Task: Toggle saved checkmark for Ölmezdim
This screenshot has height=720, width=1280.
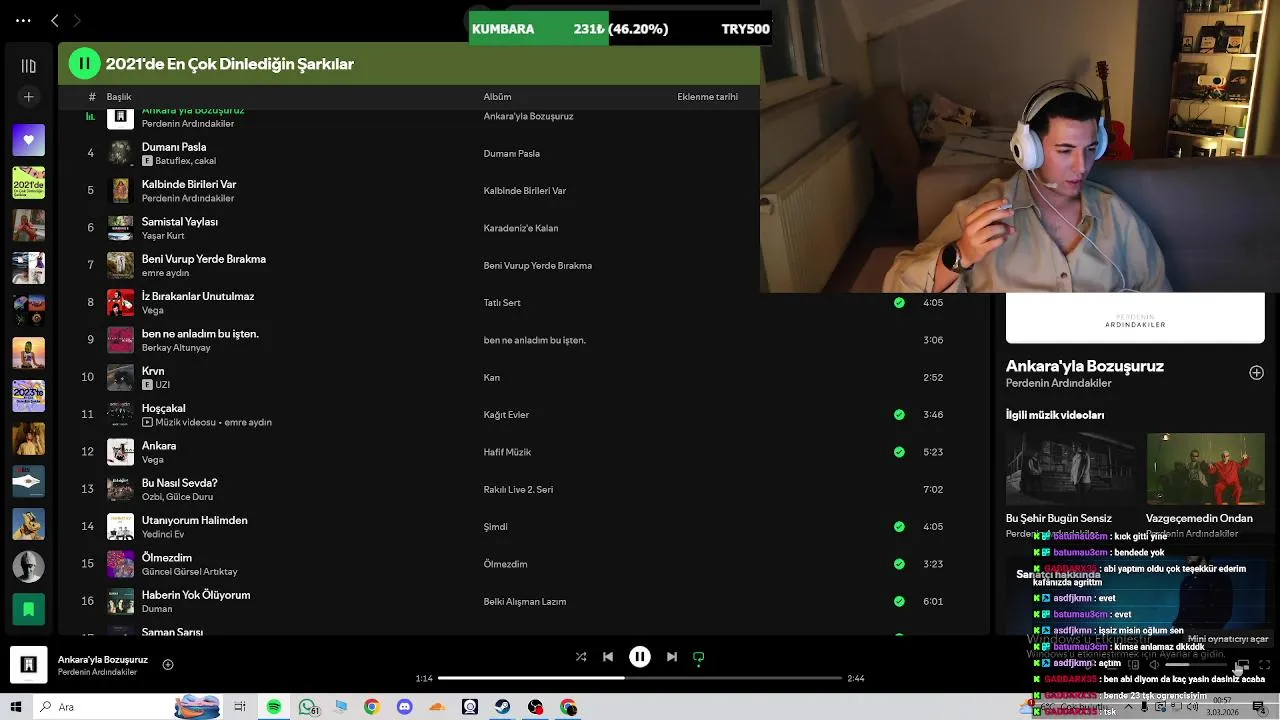Action: [899, 564]
